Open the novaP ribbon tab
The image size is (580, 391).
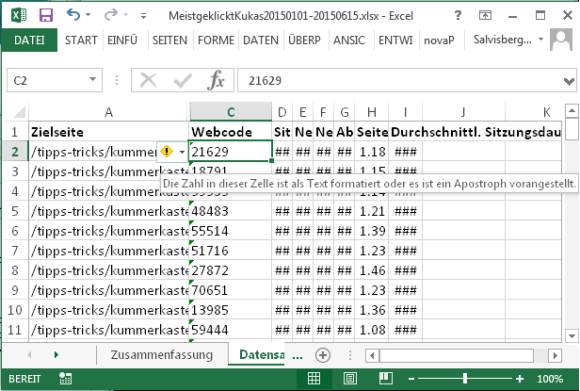(439, 40)
